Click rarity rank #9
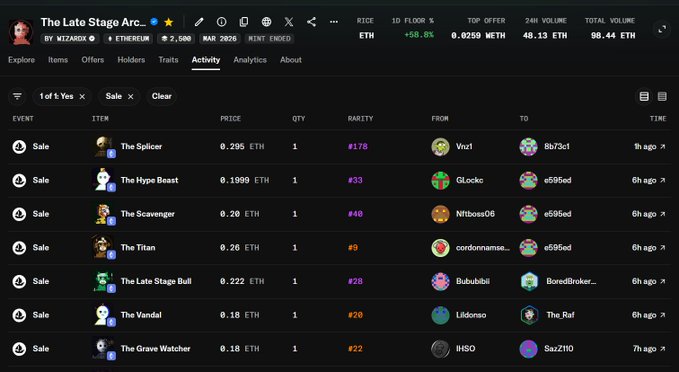The width and height of the screenshot is (679, 372). 353,248
